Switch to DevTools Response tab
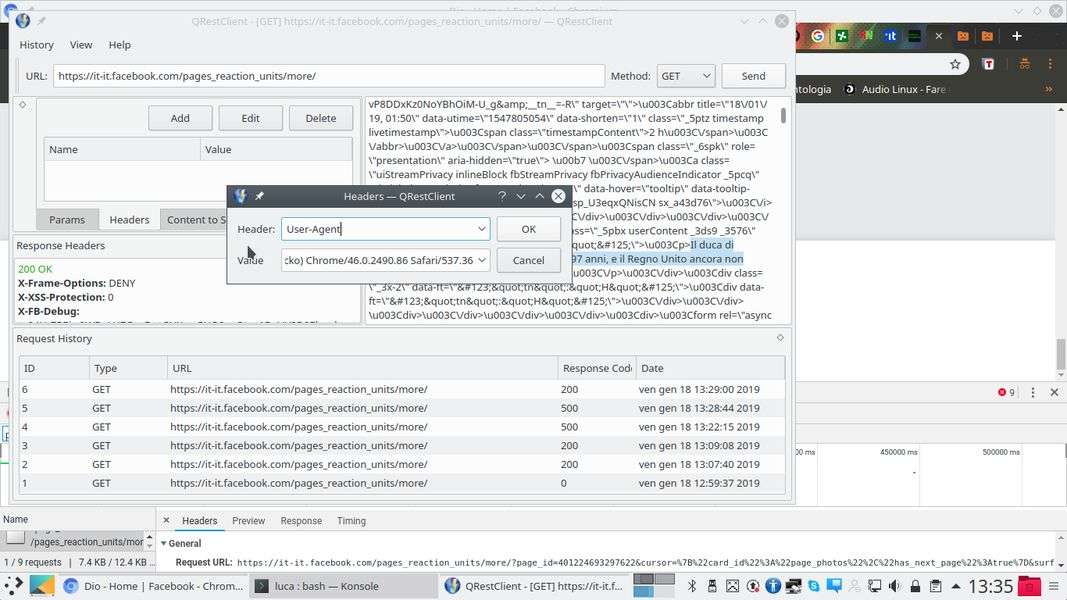 [x=301, y=520]
